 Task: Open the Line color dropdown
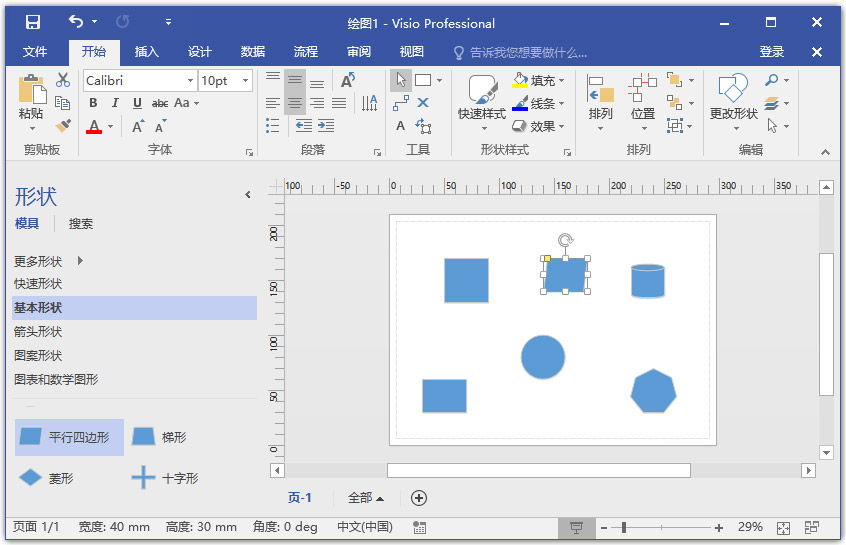561,103
